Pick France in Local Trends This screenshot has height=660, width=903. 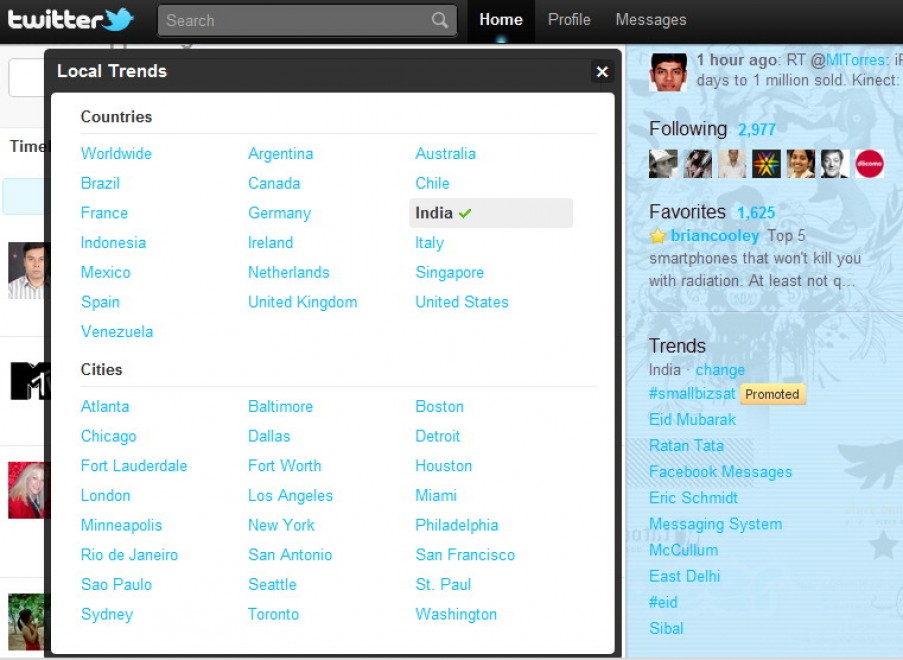coord(104,213)
